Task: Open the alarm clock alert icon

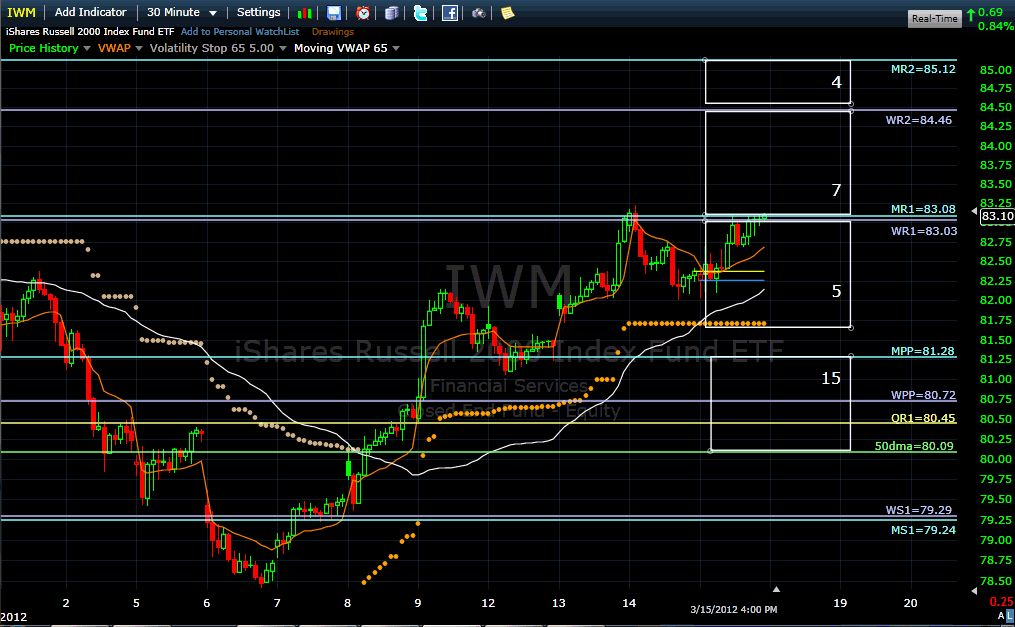Action: coord(363,13)
